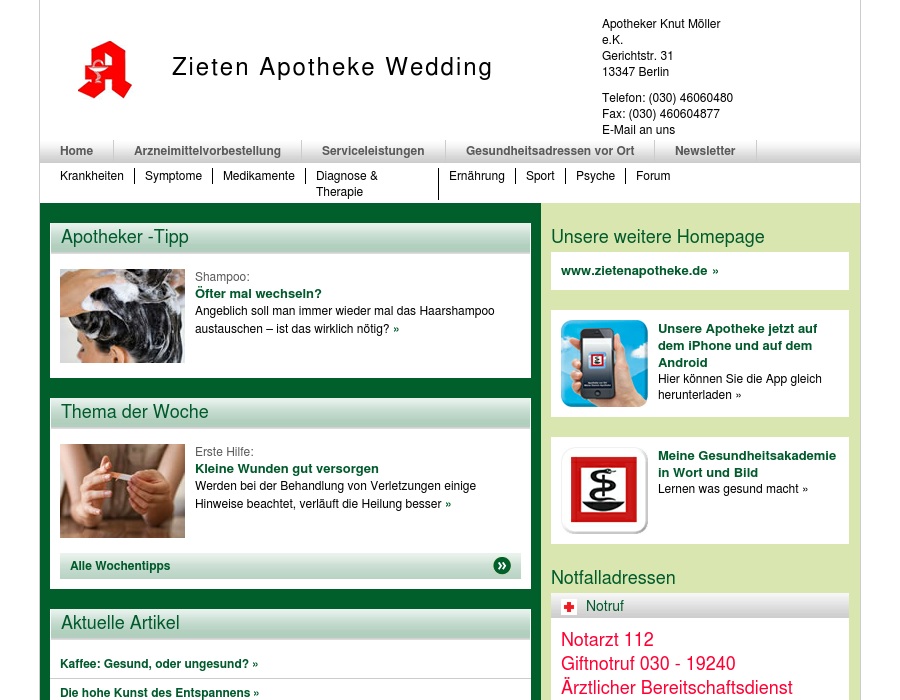Open Kleine Wunden gut versorgen article
This screenshot has width=900, height=700.
click(x=287, y=469)
